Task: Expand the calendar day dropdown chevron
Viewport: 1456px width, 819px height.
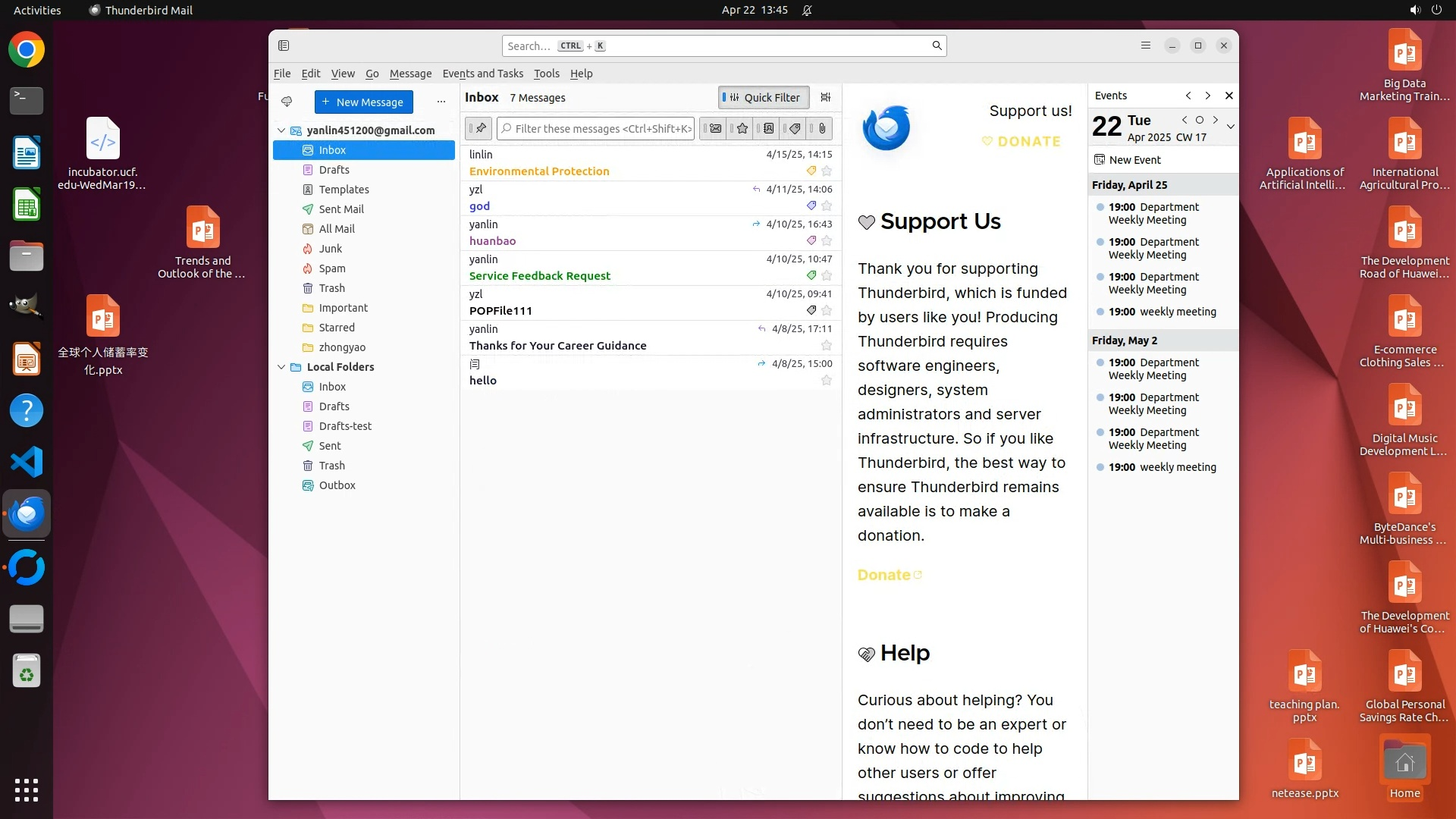Action: [x=1230, y=127]
